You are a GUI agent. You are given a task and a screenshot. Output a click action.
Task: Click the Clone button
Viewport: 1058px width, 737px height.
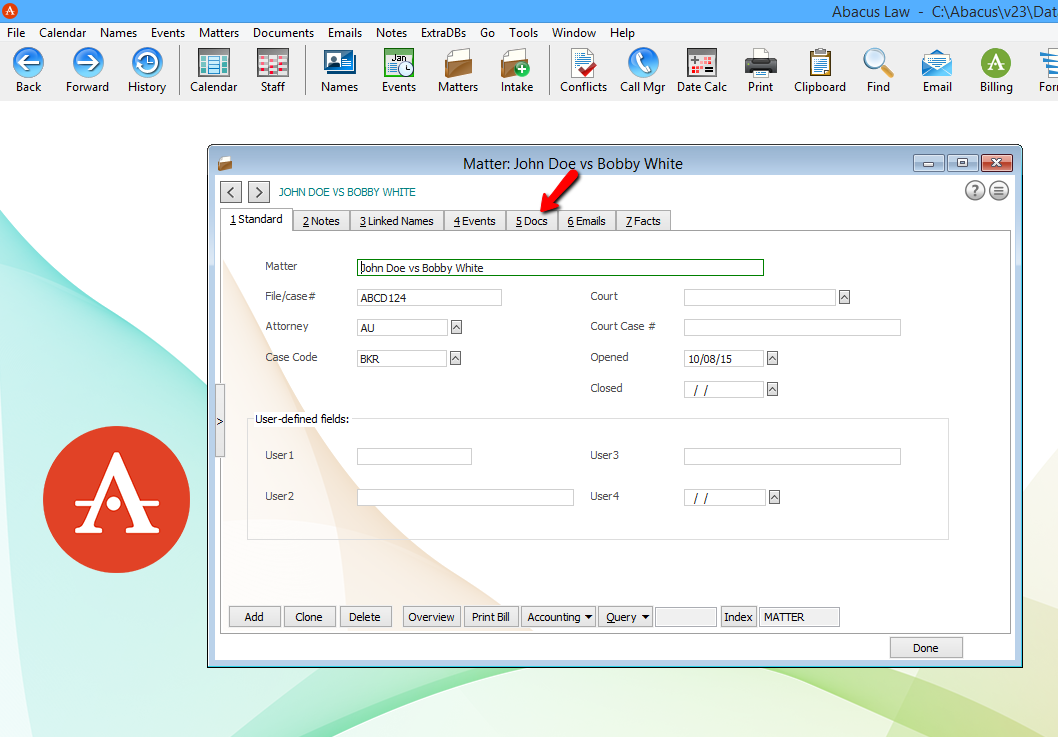pos(309,617)
